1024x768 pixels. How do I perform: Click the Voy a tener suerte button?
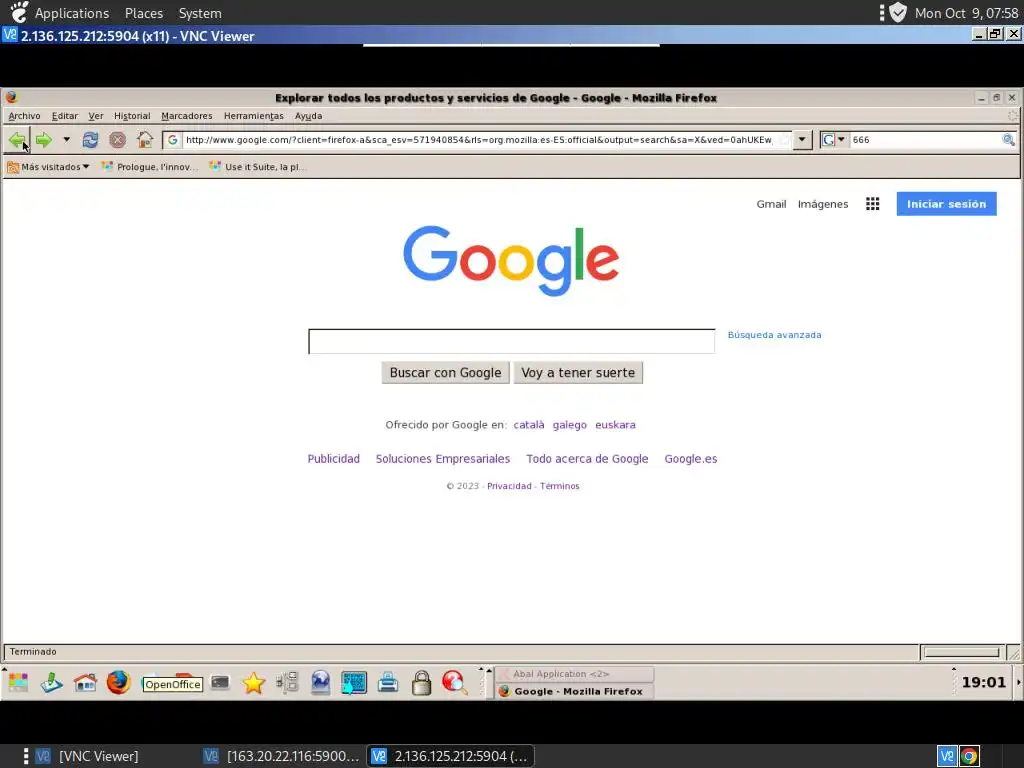point(578,373)
